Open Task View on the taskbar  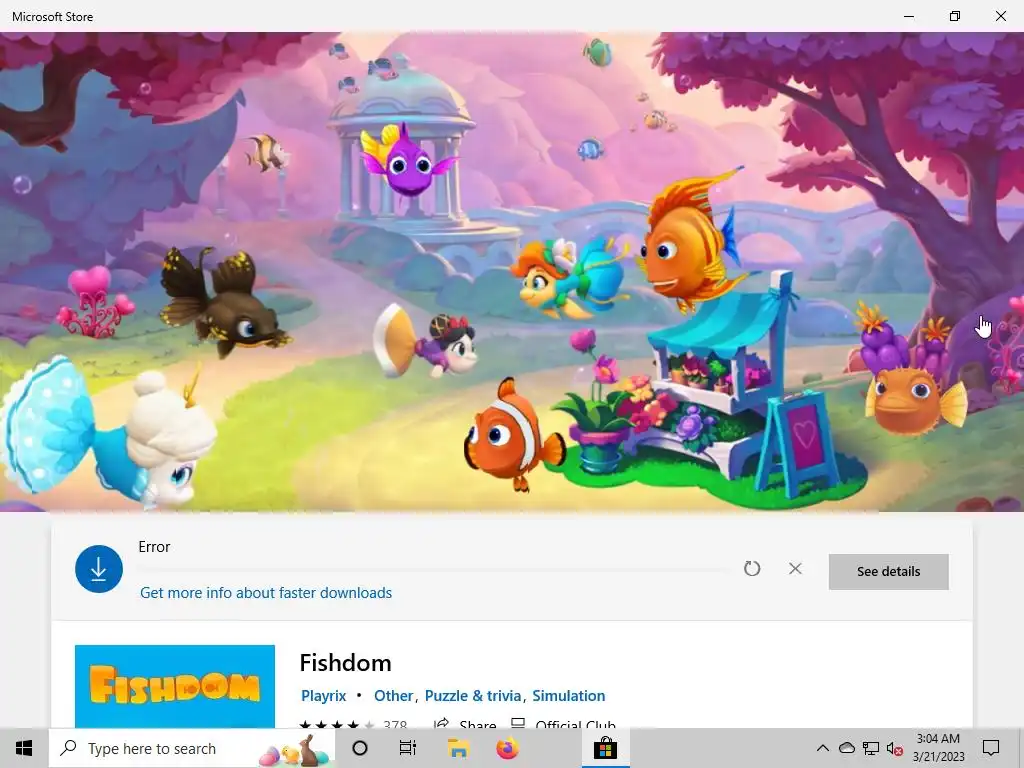pos(408,748)
